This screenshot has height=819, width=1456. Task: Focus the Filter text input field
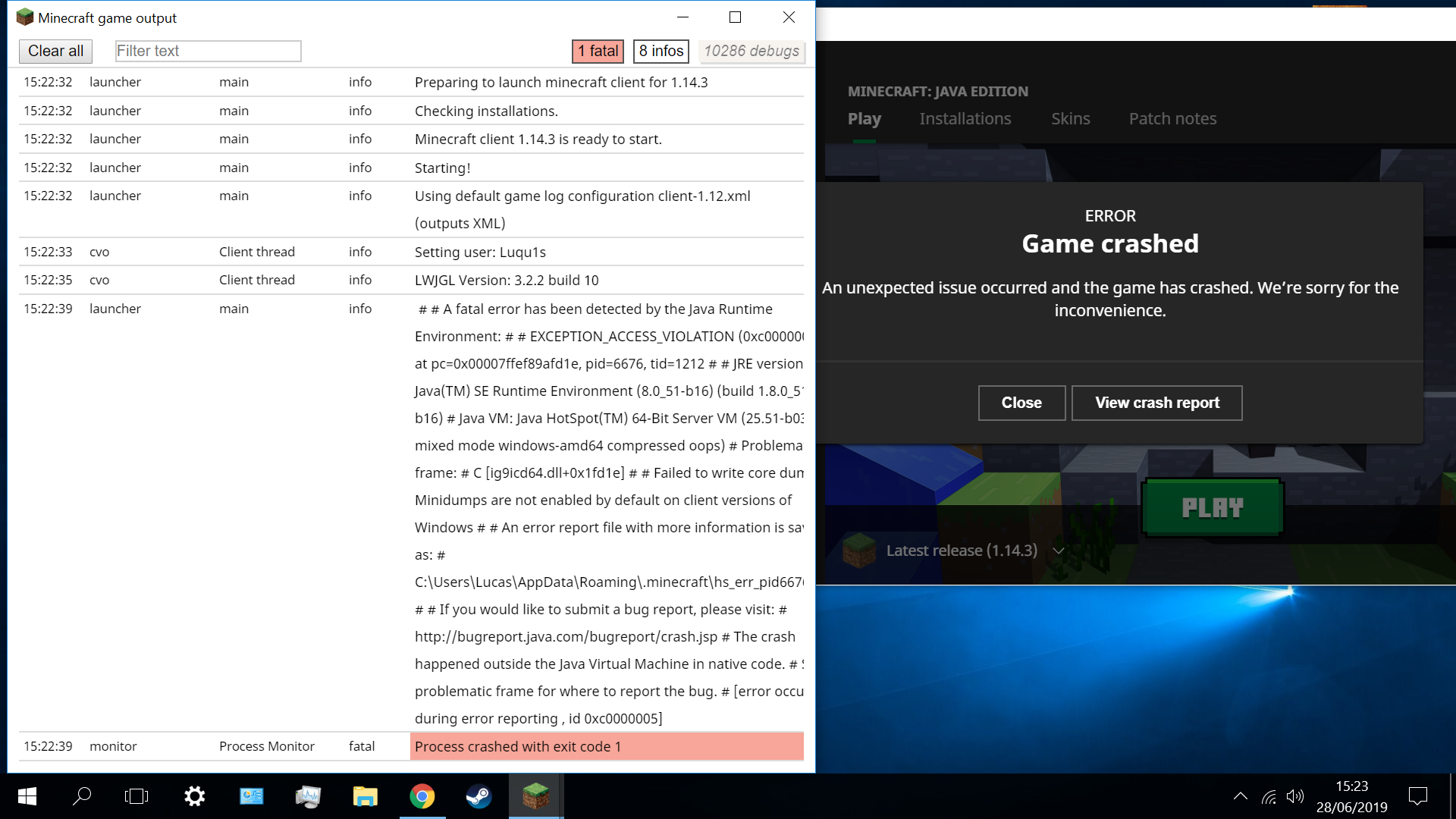[x=208, y=51]
